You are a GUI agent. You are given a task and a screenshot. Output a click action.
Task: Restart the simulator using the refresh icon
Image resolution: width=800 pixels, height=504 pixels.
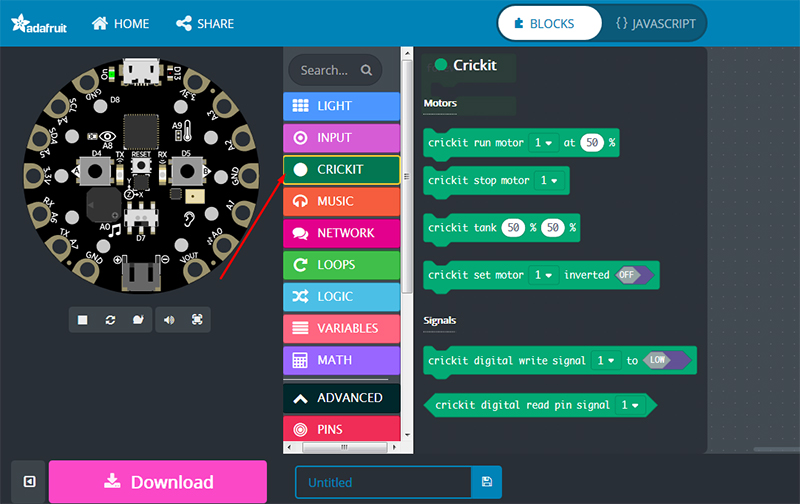tap(110, 320)
